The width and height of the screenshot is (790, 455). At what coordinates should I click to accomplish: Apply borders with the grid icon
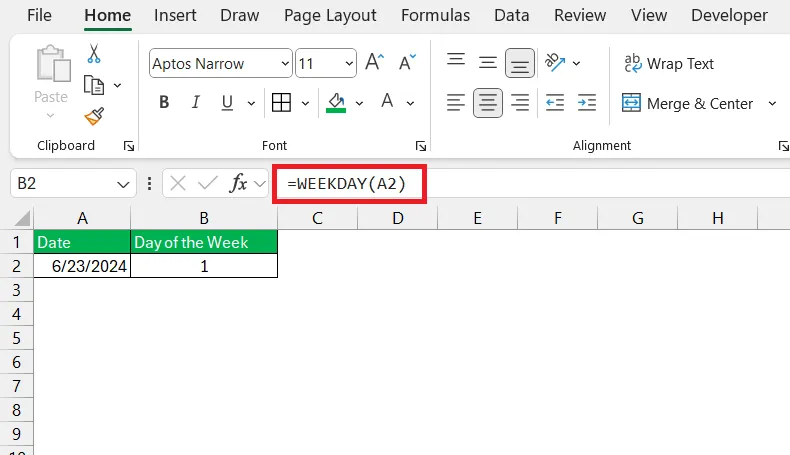(x=281, y=103)
